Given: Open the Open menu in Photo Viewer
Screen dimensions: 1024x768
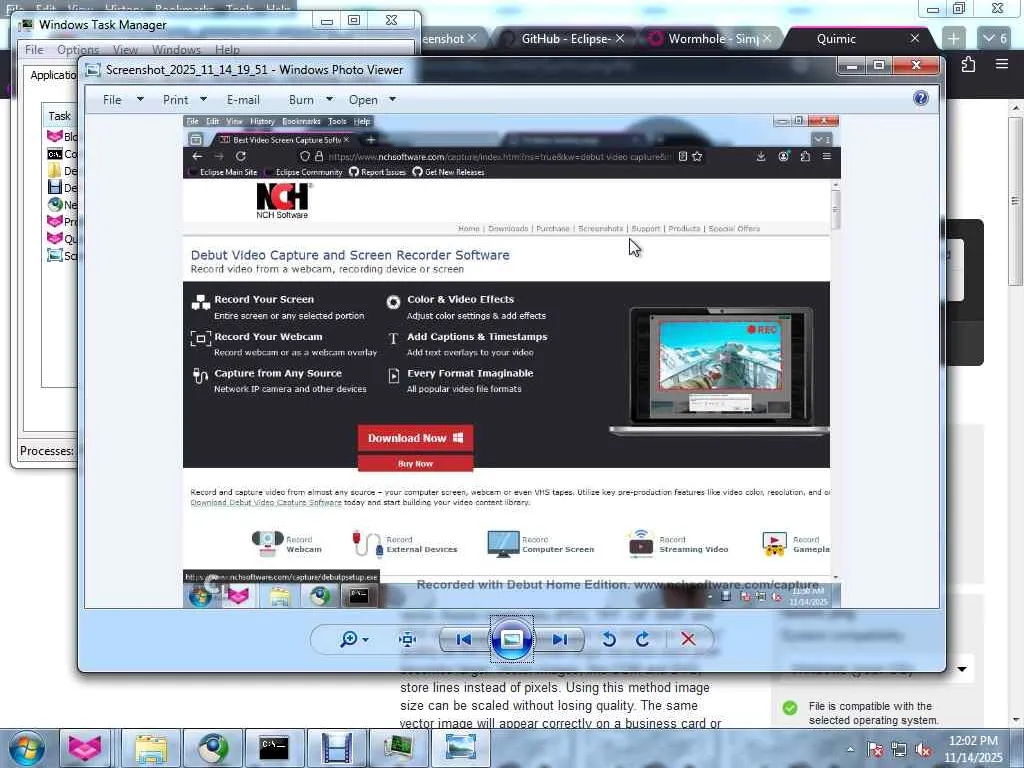Looking at the screenshot, I should [x=363, y=100].
